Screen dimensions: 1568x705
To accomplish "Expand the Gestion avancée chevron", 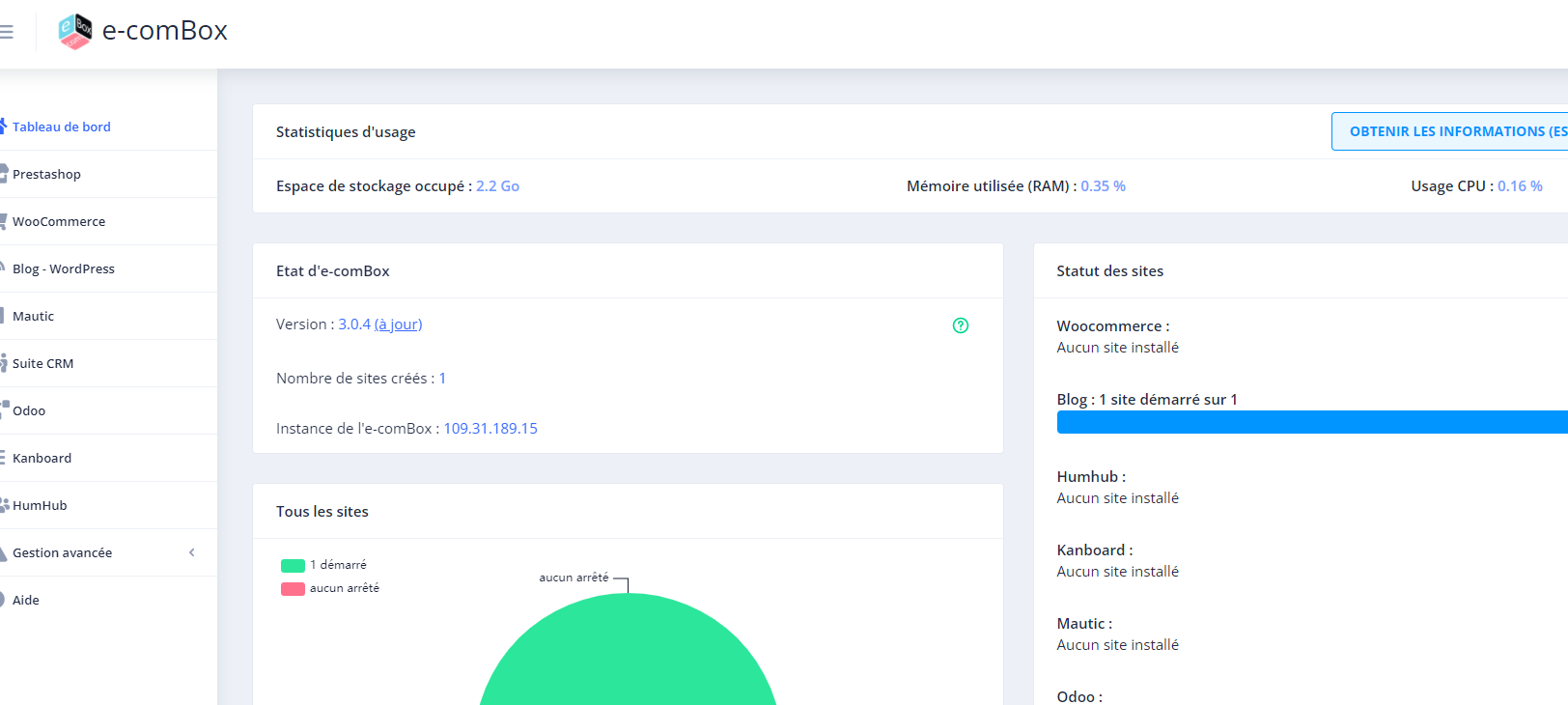I will [x=192, y=552].
